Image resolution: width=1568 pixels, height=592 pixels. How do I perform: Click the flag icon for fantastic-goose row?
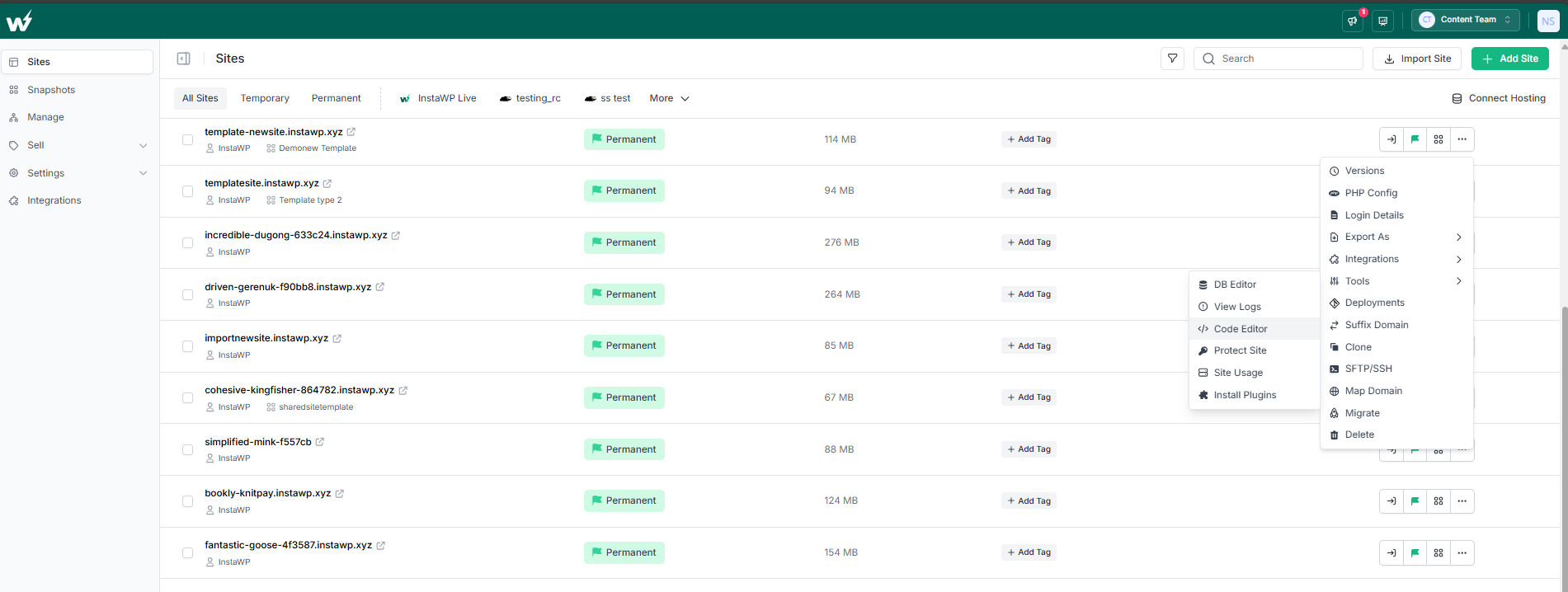point(1415,552)
